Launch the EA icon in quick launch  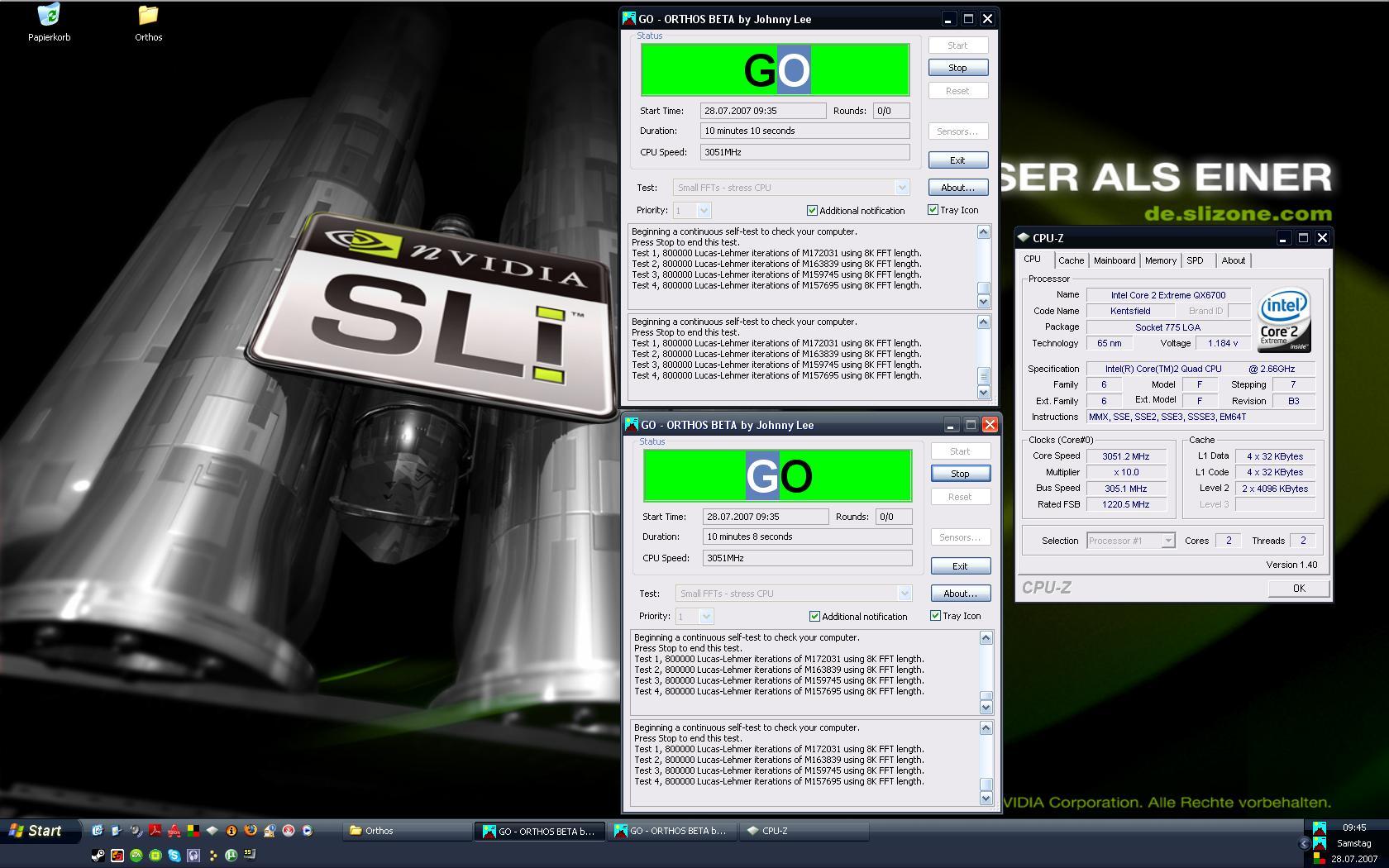coord(136,856)
